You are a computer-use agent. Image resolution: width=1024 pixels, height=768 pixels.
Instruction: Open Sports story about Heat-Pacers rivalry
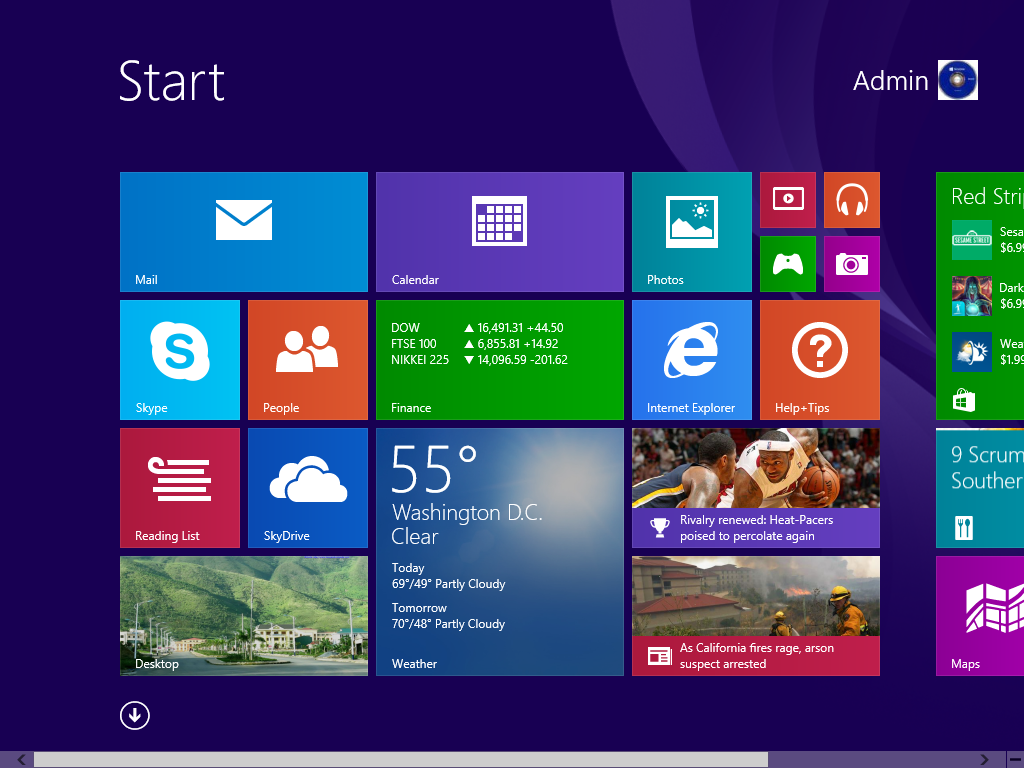click(x=756, y=488)
